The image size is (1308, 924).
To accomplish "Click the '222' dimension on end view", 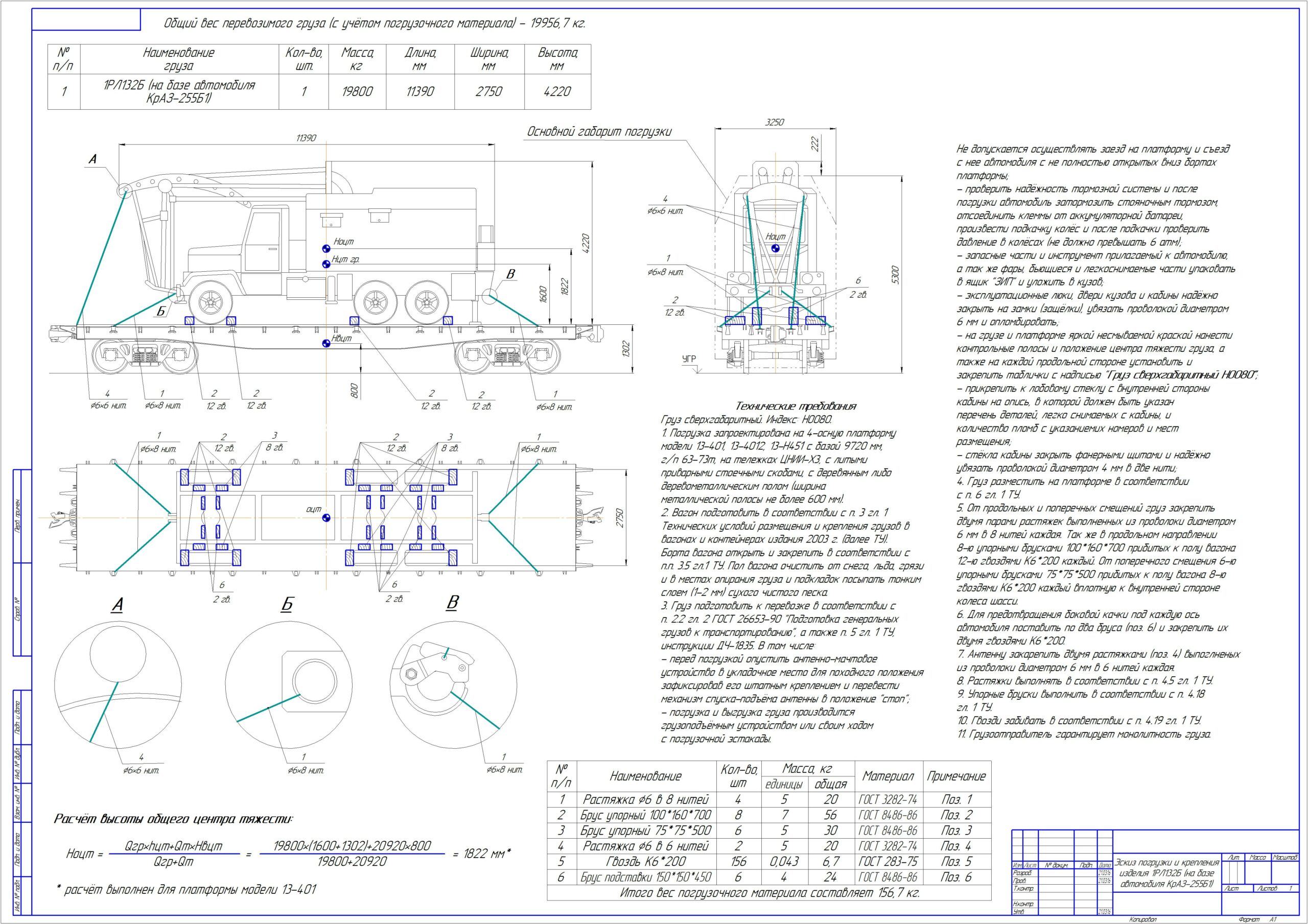I will click(814, 144).
